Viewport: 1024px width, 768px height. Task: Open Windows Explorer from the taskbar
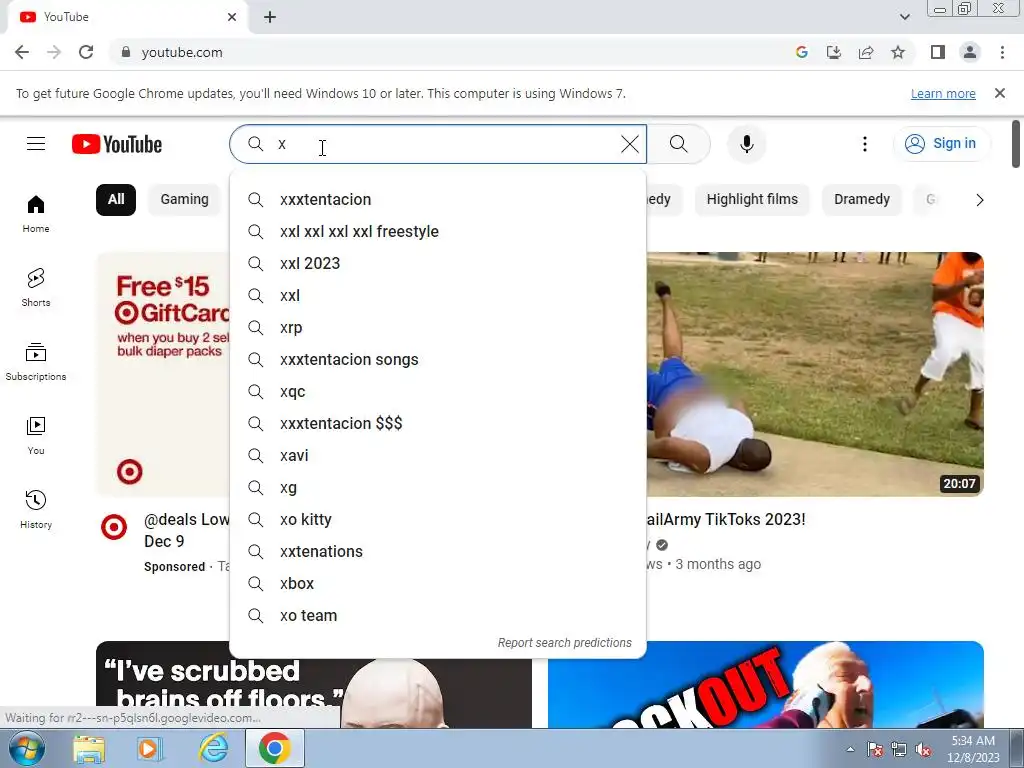(89, 749)
